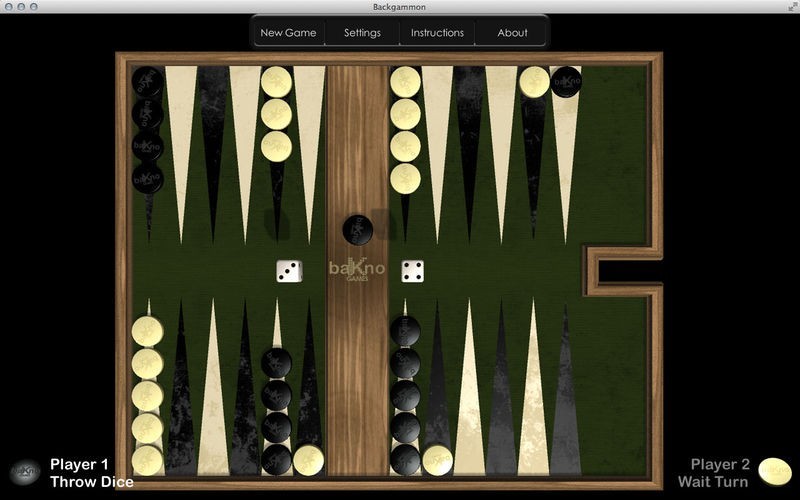Select the bottom black checker in top-left stack
800x500 pixels.
tap(147, 178)
